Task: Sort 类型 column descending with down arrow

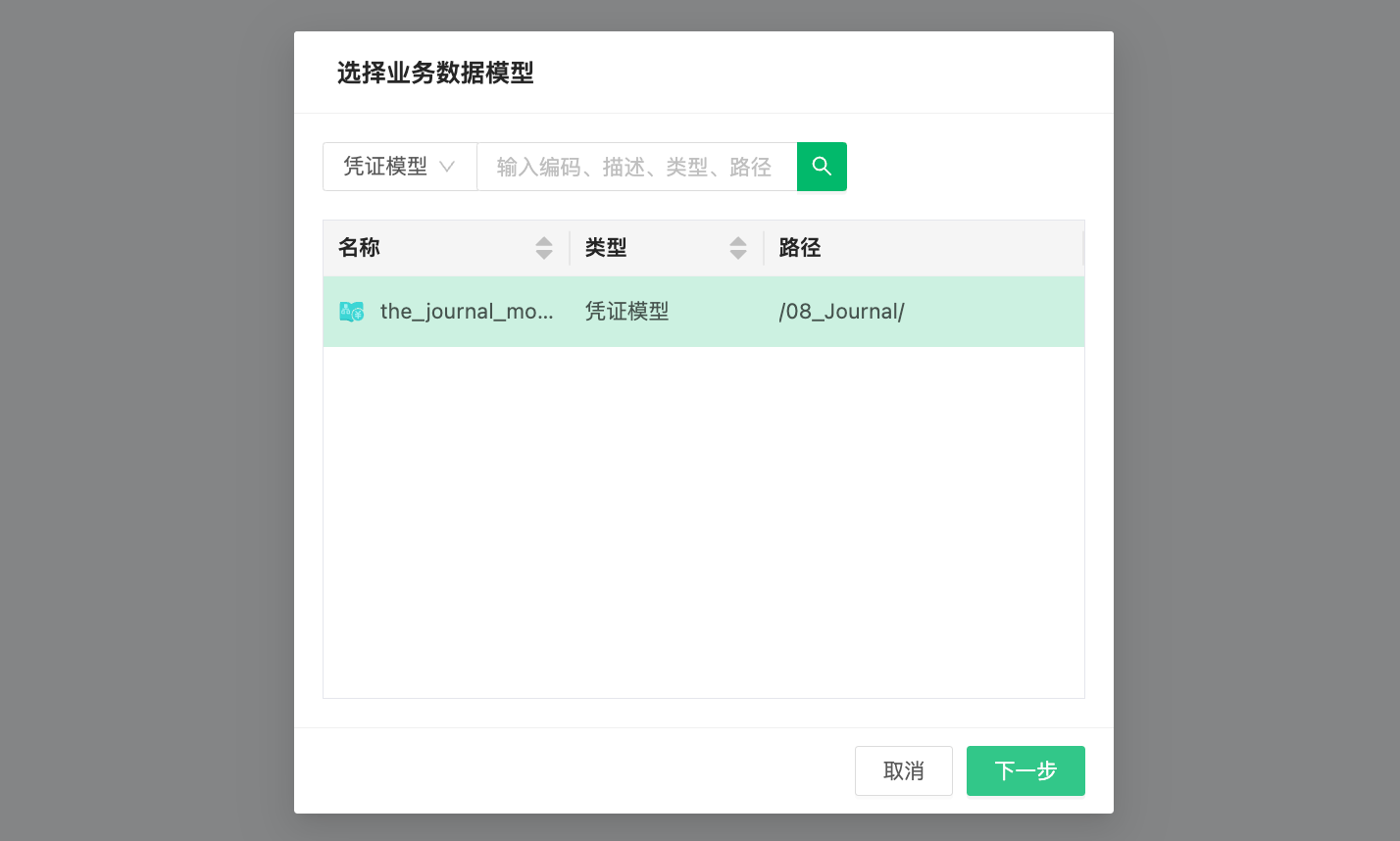Action: click(x=738, y=255)
